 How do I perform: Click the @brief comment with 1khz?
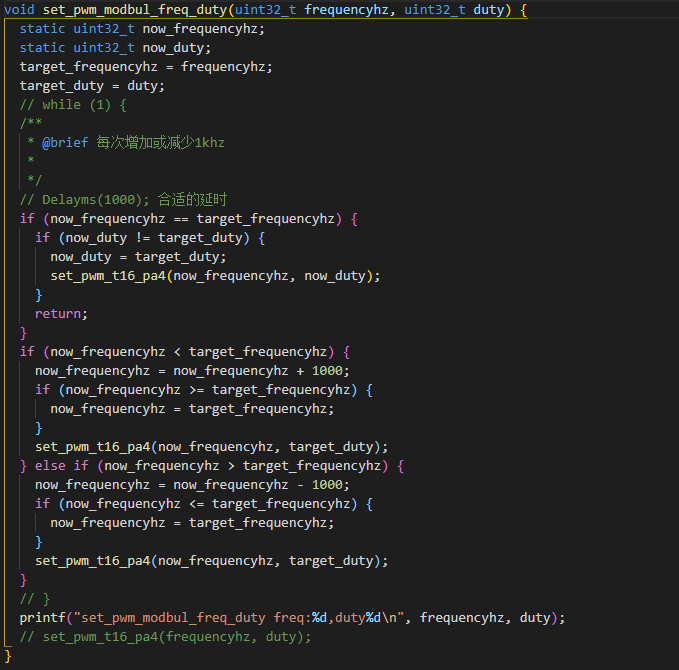pyautogui.click(x=133, y=142)
